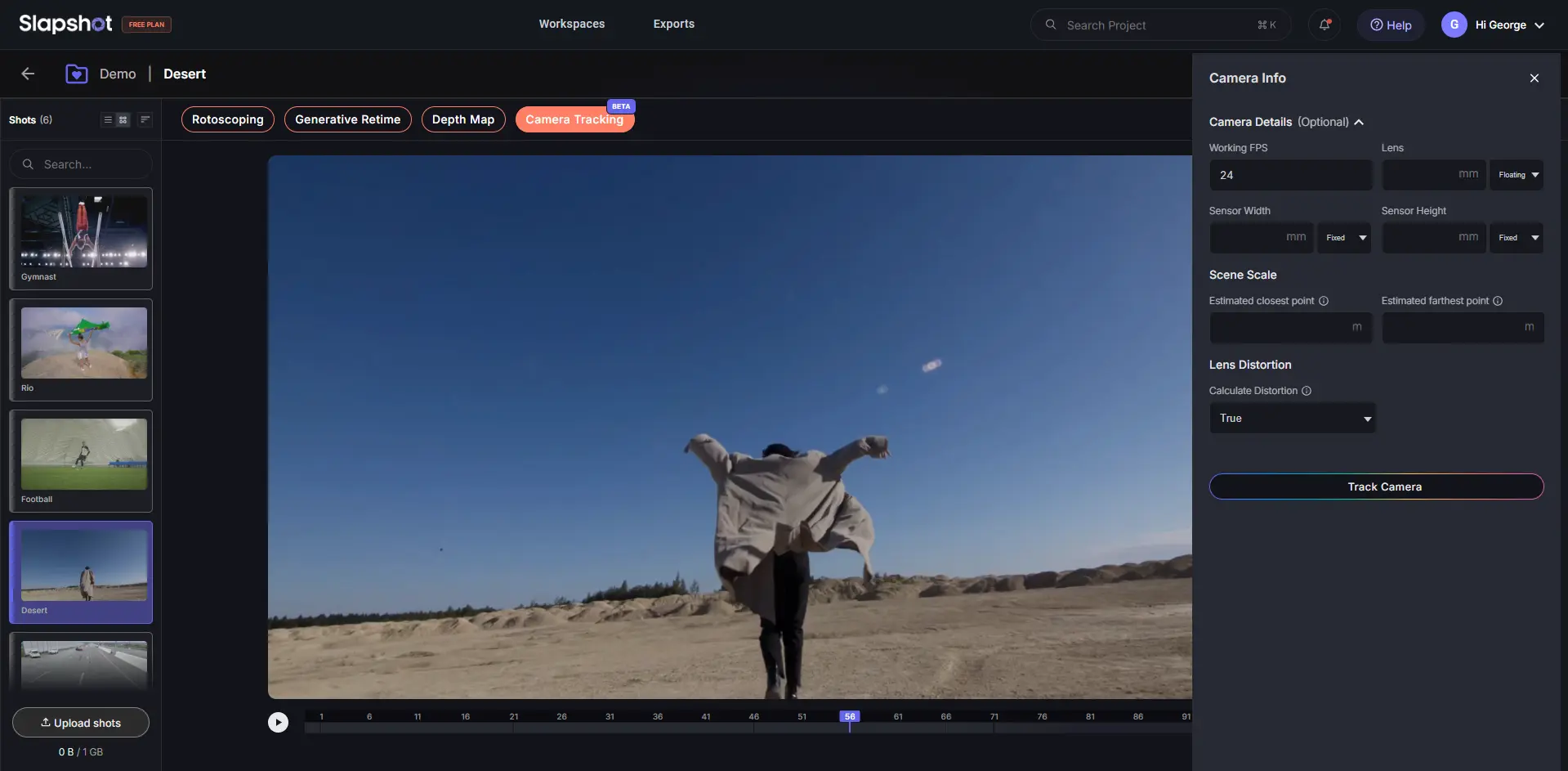Image resolution: width=1568 pixels, height=771 pixels.
Task: Click the Demo project folder icon
Action: point(77,74)
